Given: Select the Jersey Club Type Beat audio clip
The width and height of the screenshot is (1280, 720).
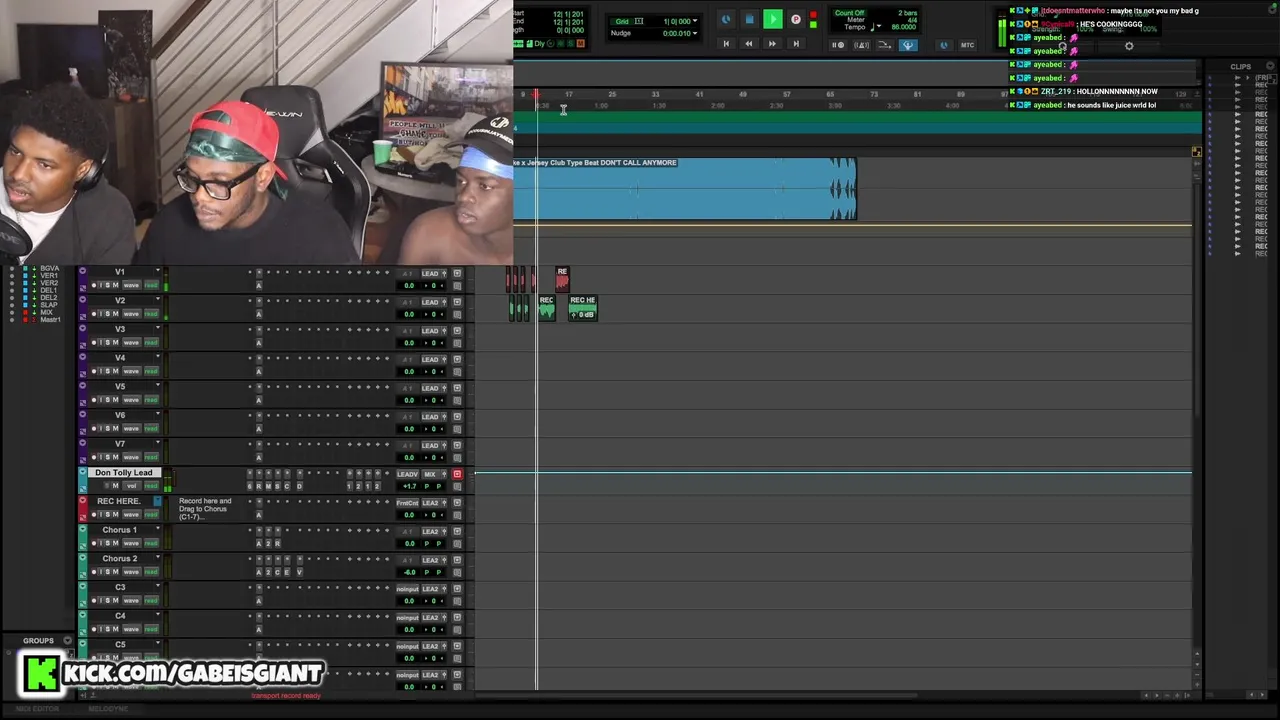Looking at the screenshot, I should click(x=685, y=189).
